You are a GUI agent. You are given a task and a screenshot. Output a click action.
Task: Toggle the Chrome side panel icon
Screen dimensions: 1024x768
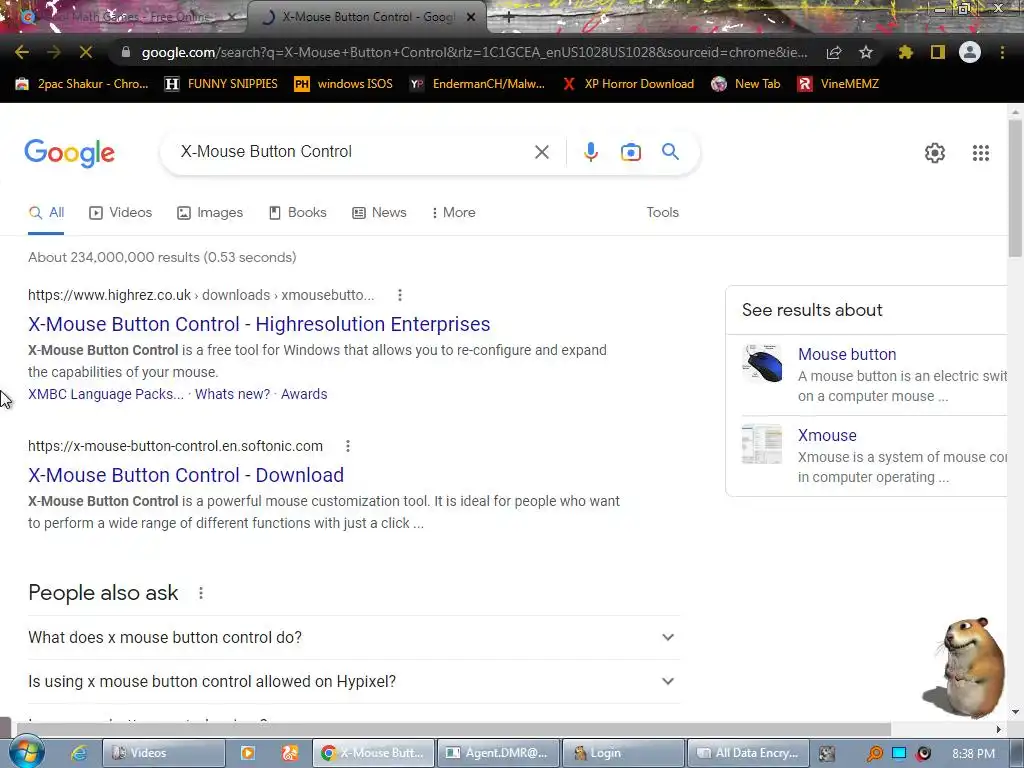[x=938, y=52]
